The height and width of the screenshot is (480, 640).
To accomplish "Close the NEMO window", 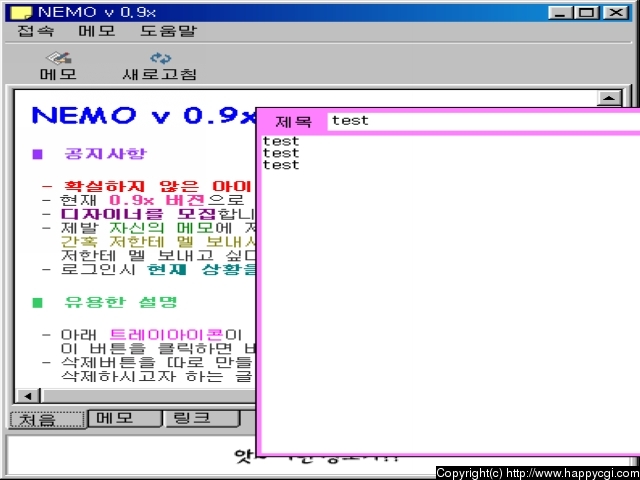I will [x=616, y=13].
